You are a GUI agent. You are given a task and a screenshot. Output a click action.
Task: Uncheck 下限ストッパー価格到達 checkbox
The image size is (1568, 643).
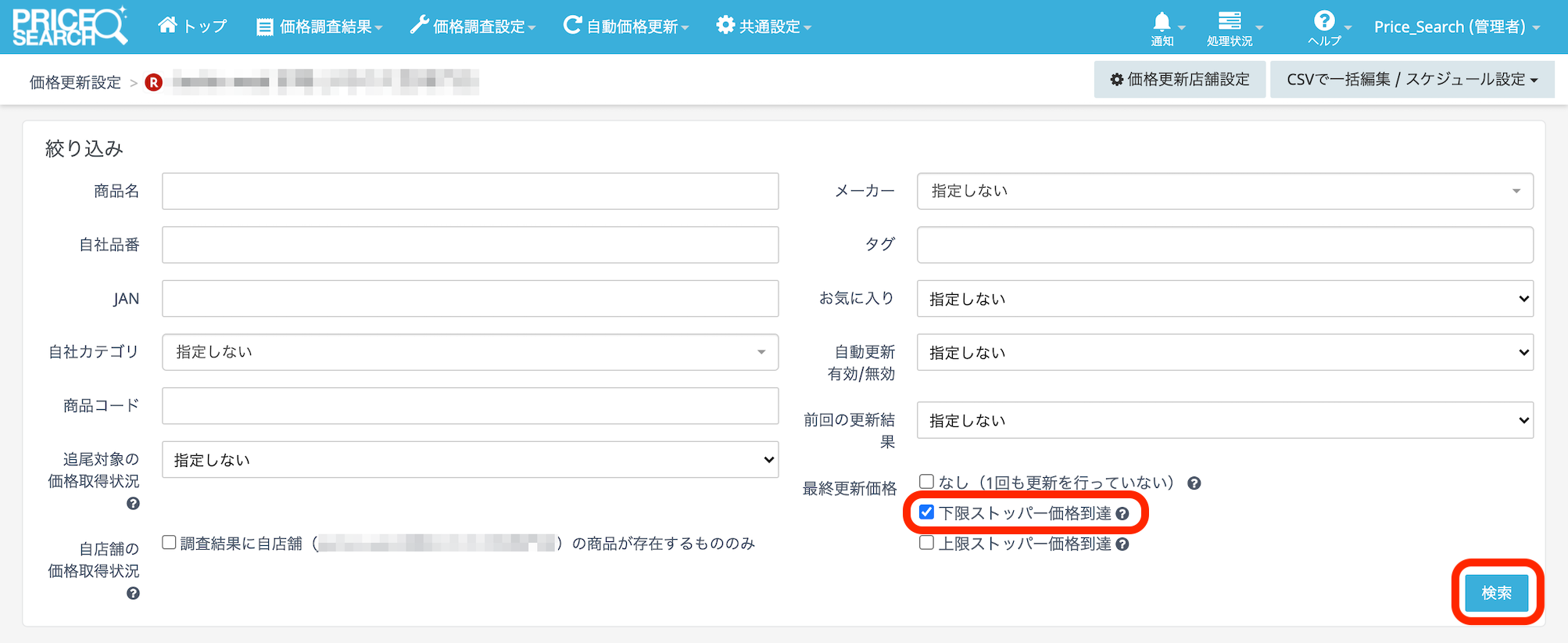point(926,512)
